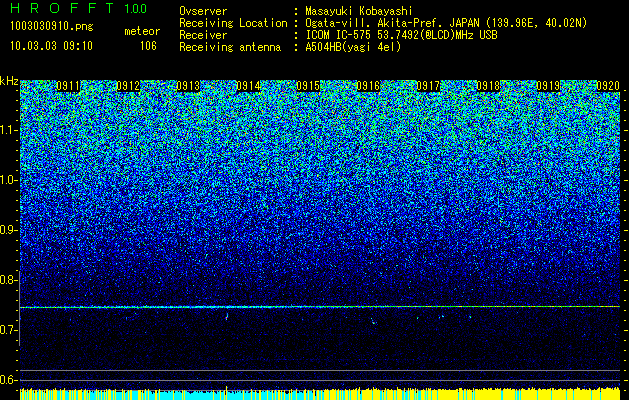Click the meteor count value 106
629x400 pixels.
coord(148,46)
